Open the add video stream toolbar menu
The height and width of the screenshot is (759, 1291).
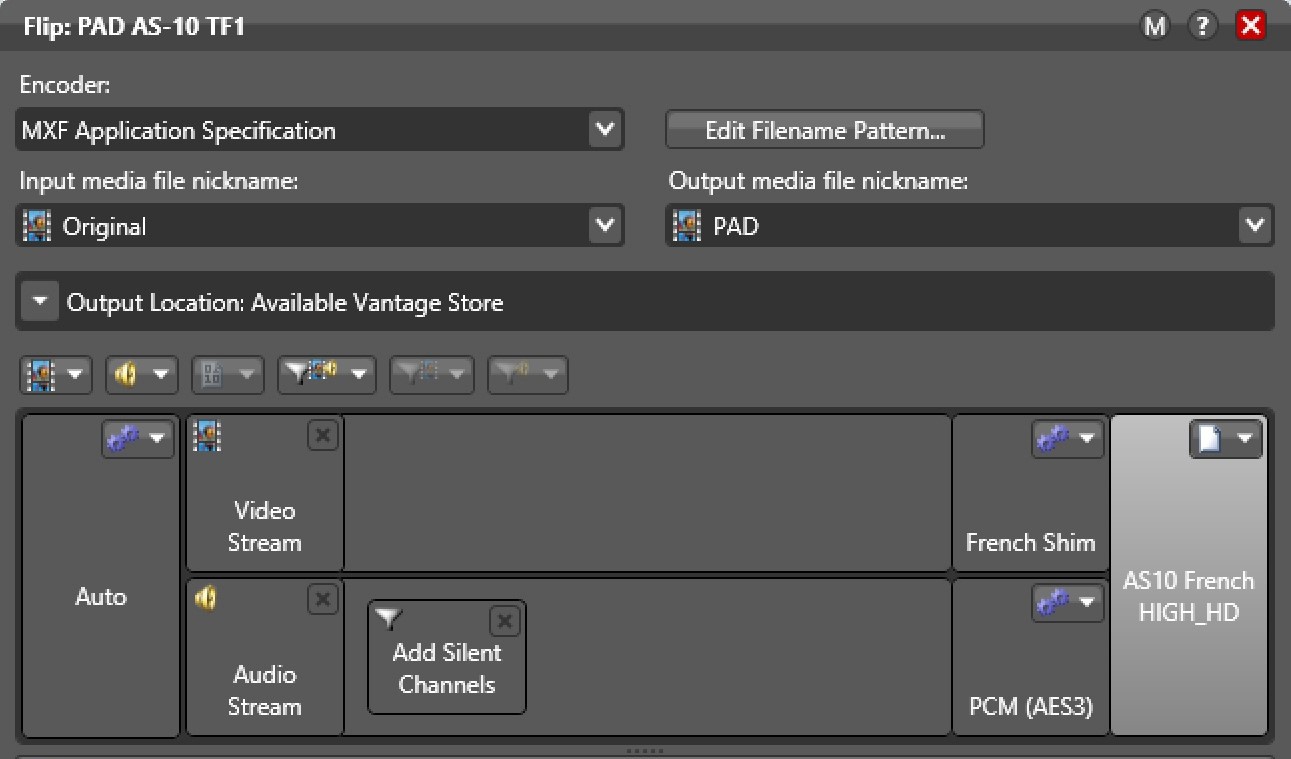click(x=55, y=375)
